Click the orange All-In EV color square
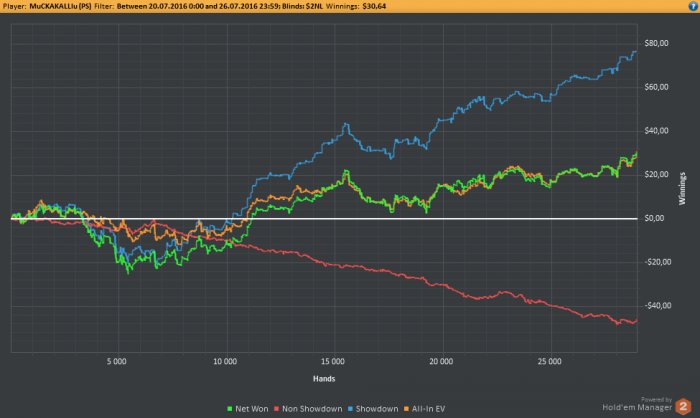This screenshot has width=700, height=418. coord(406,409)
